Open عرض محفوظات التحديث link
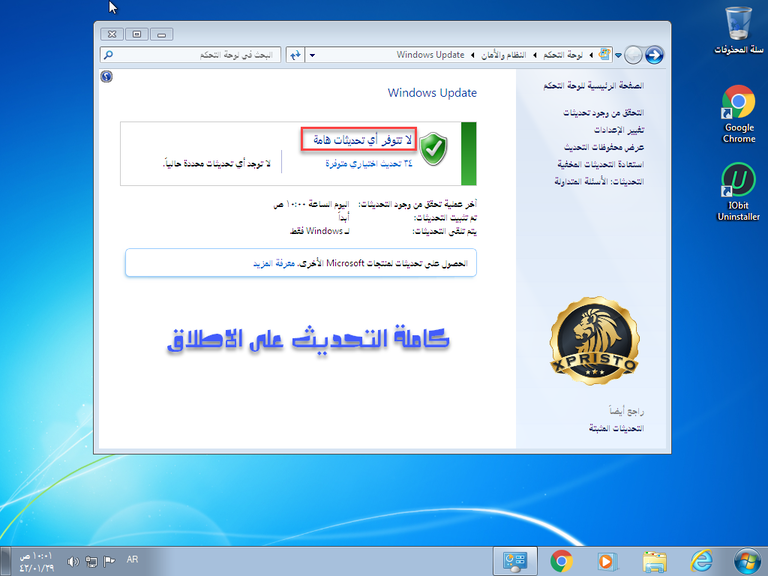 [604, 147]
